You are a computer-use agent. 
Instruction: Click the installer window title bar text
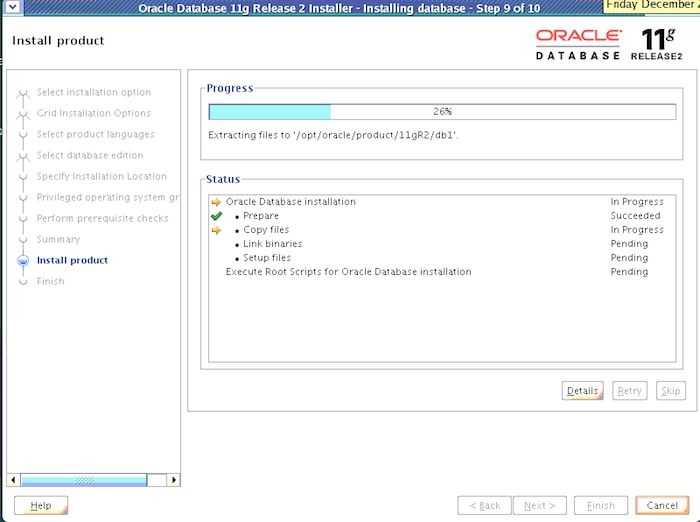339,8
